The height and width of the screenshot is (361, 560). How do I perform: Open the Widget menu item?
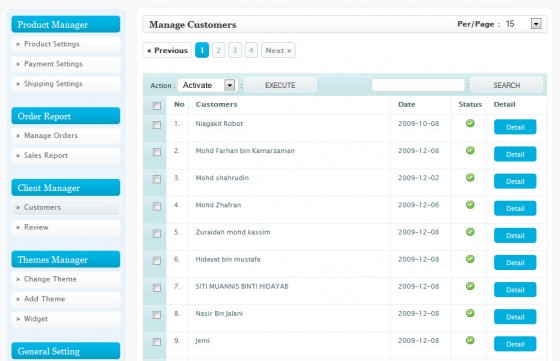tap(66, 319)
